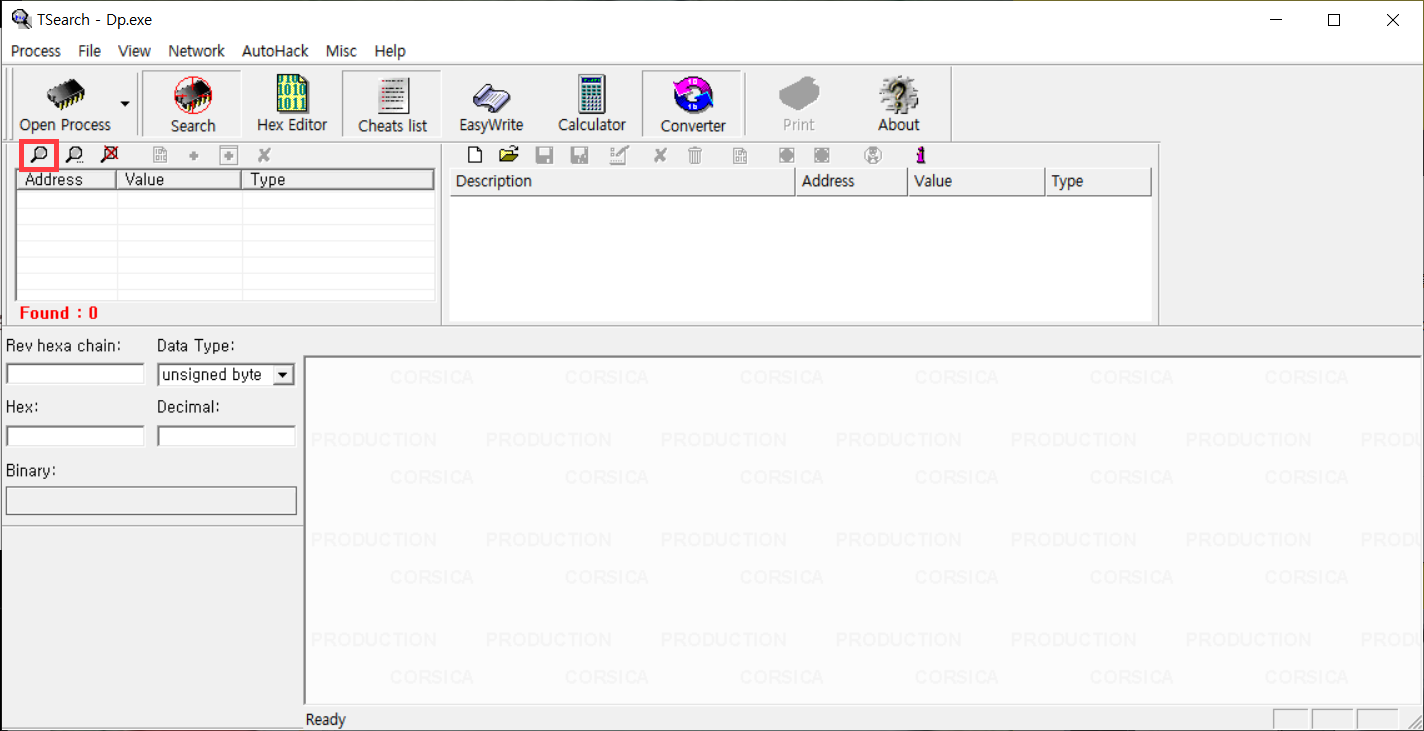The width and height of the screenshot is (1424, 731).
Task: Create a new cheat list file
Action: [475, 155]
